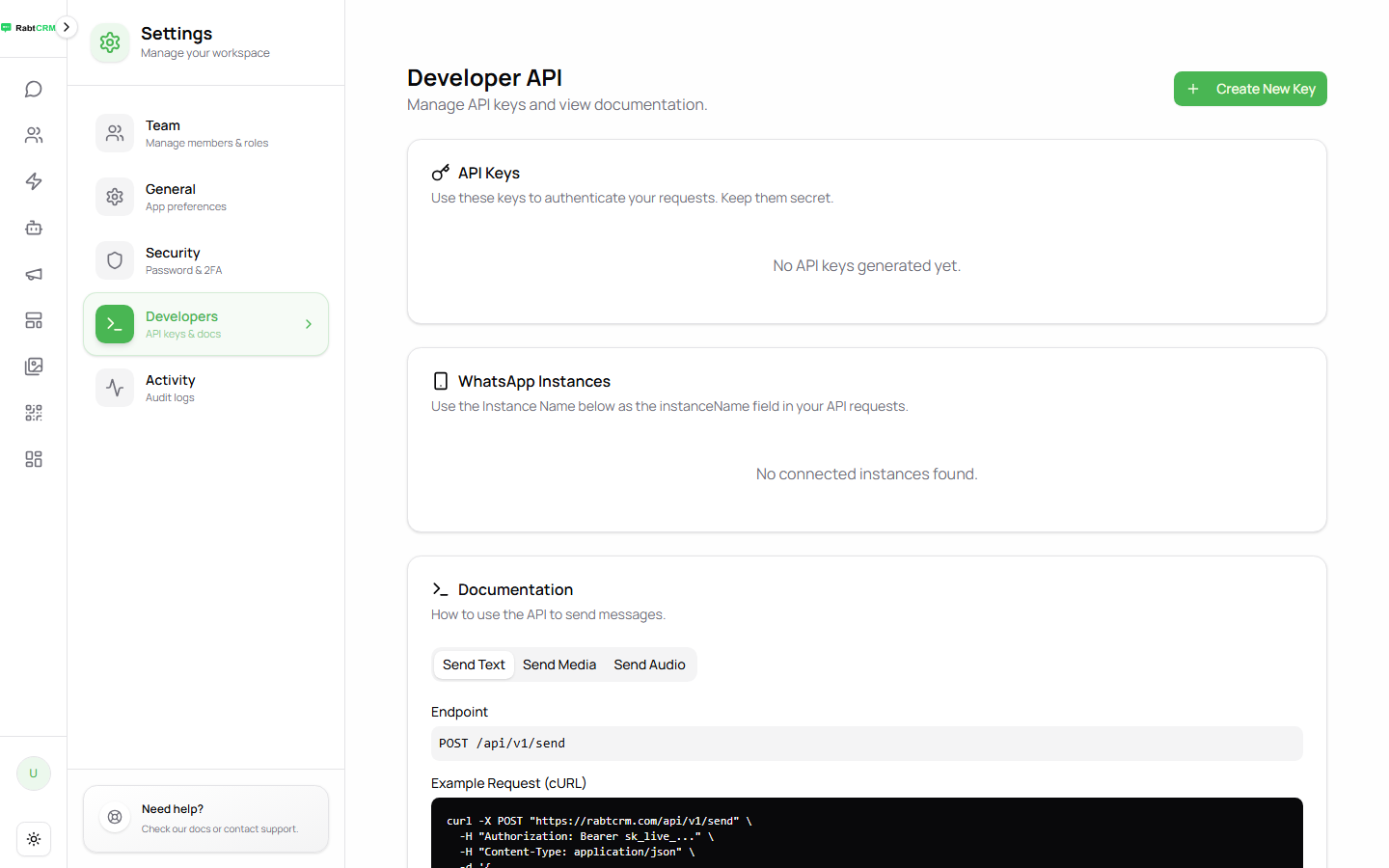
Task: Open the dashboard widgets icon in sidebar
Action: click(x=34, y=459)
